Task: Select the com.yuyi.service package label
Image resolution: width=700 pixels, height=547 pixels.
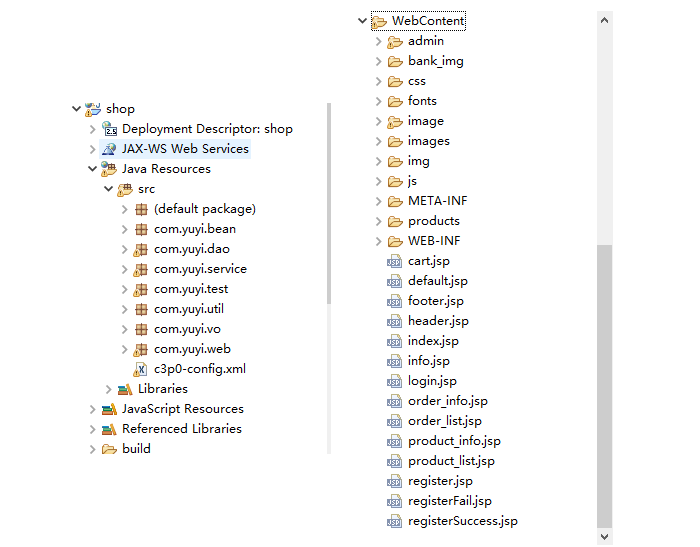Action: click(200, 269)
